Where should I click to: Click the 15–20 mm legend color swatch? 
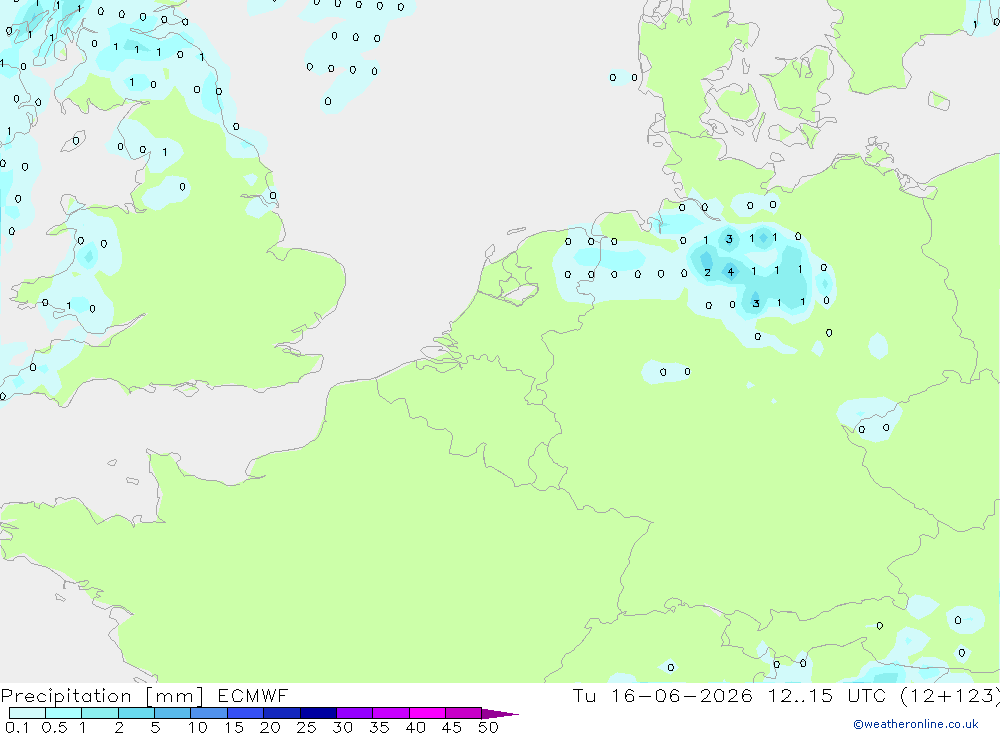coord(246,713)
